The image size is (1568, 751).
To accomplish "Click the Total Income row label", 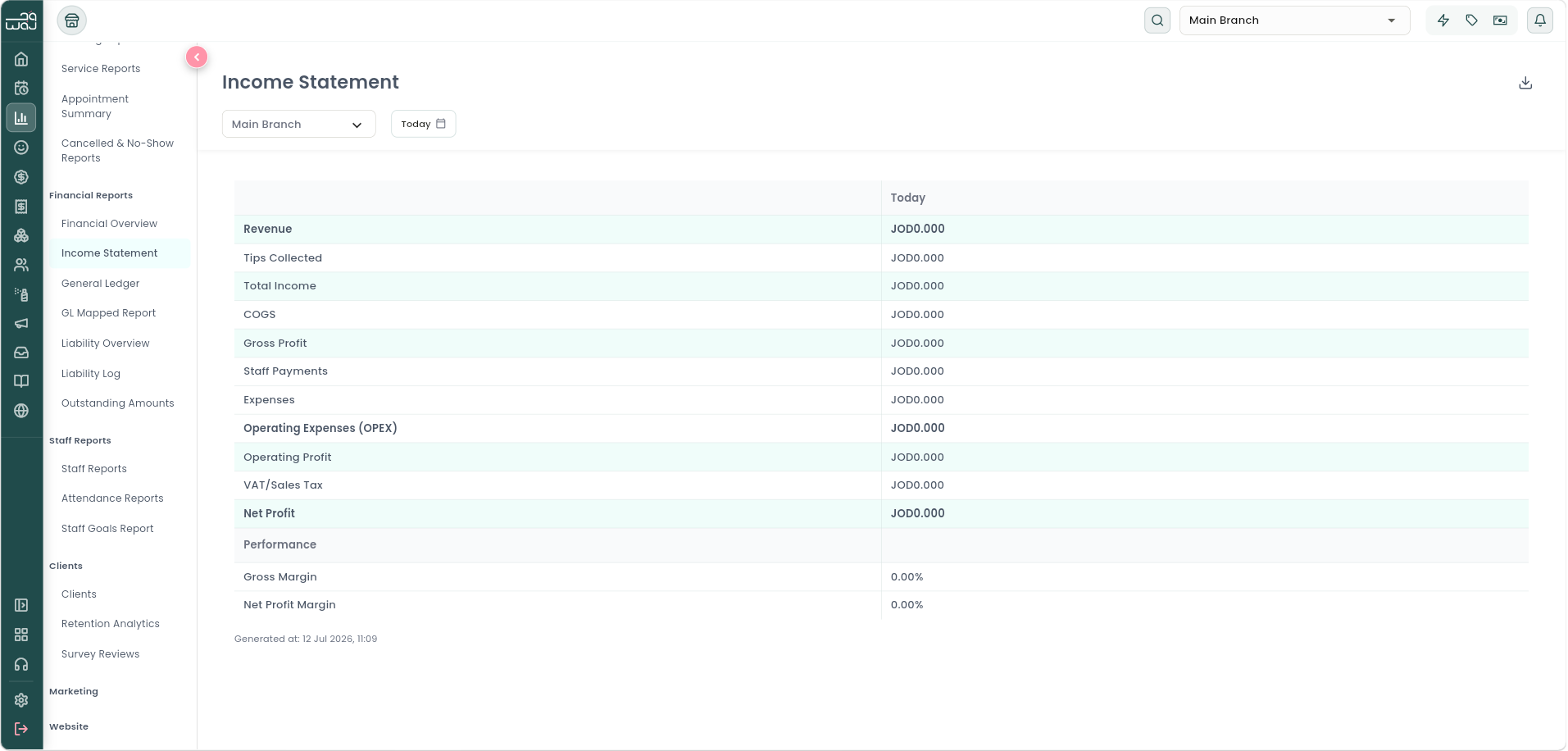I will point(280,285).
